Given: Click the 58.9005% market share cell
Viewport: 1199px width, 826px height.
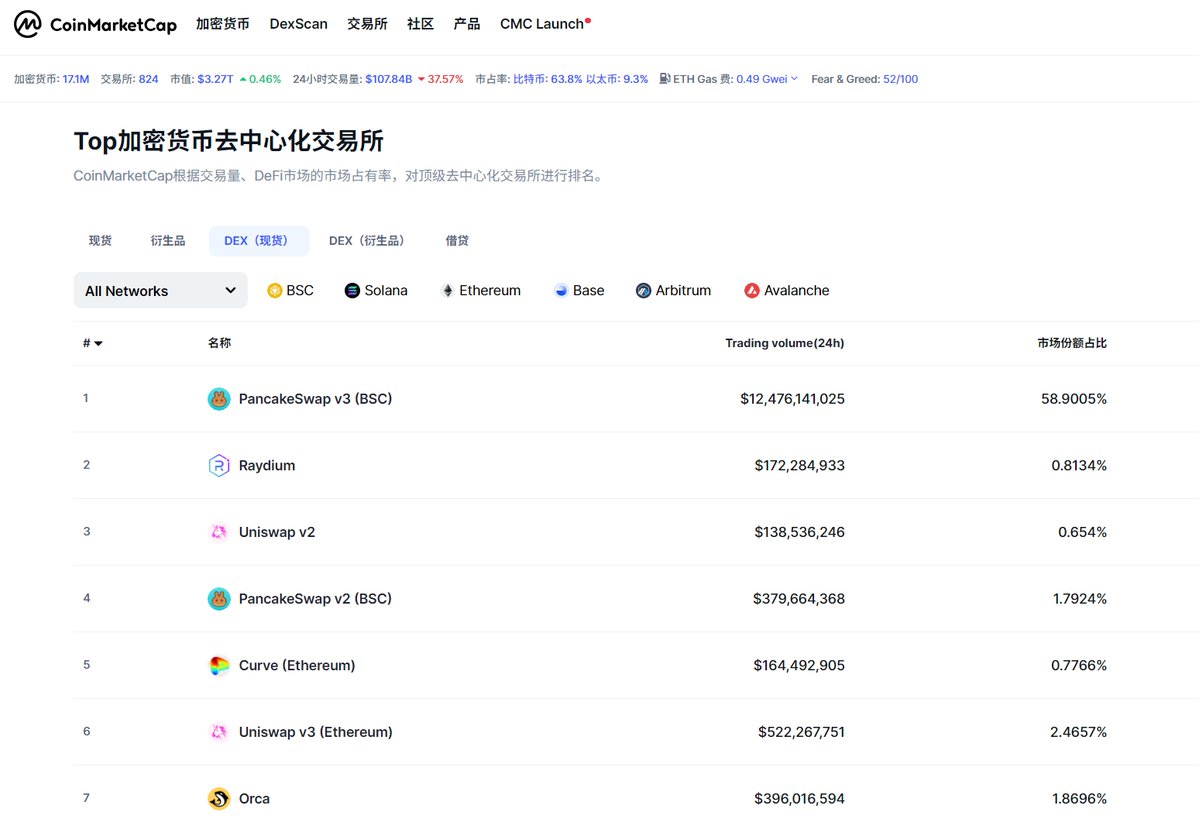Looking at the screenshot, I should [1074, 398].
